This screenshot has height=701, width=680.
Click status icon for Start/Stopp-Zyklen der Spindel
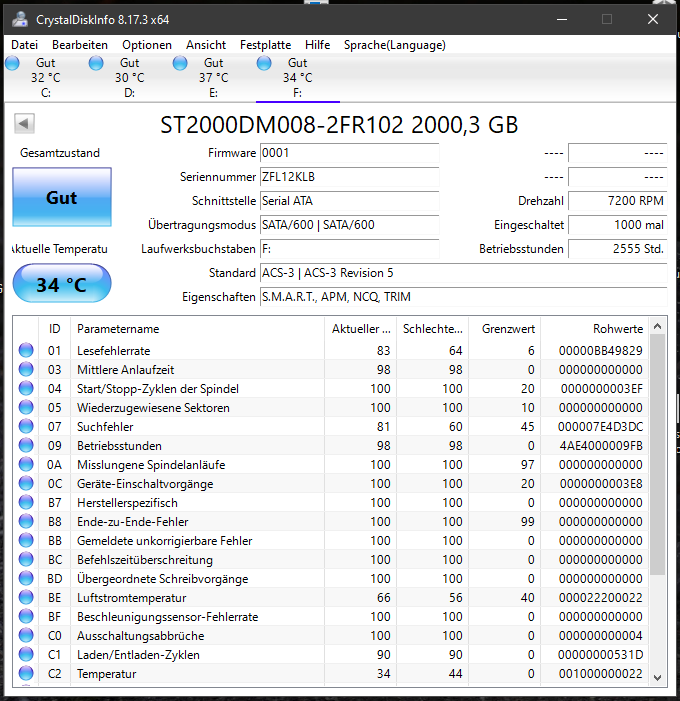[26, 388]
